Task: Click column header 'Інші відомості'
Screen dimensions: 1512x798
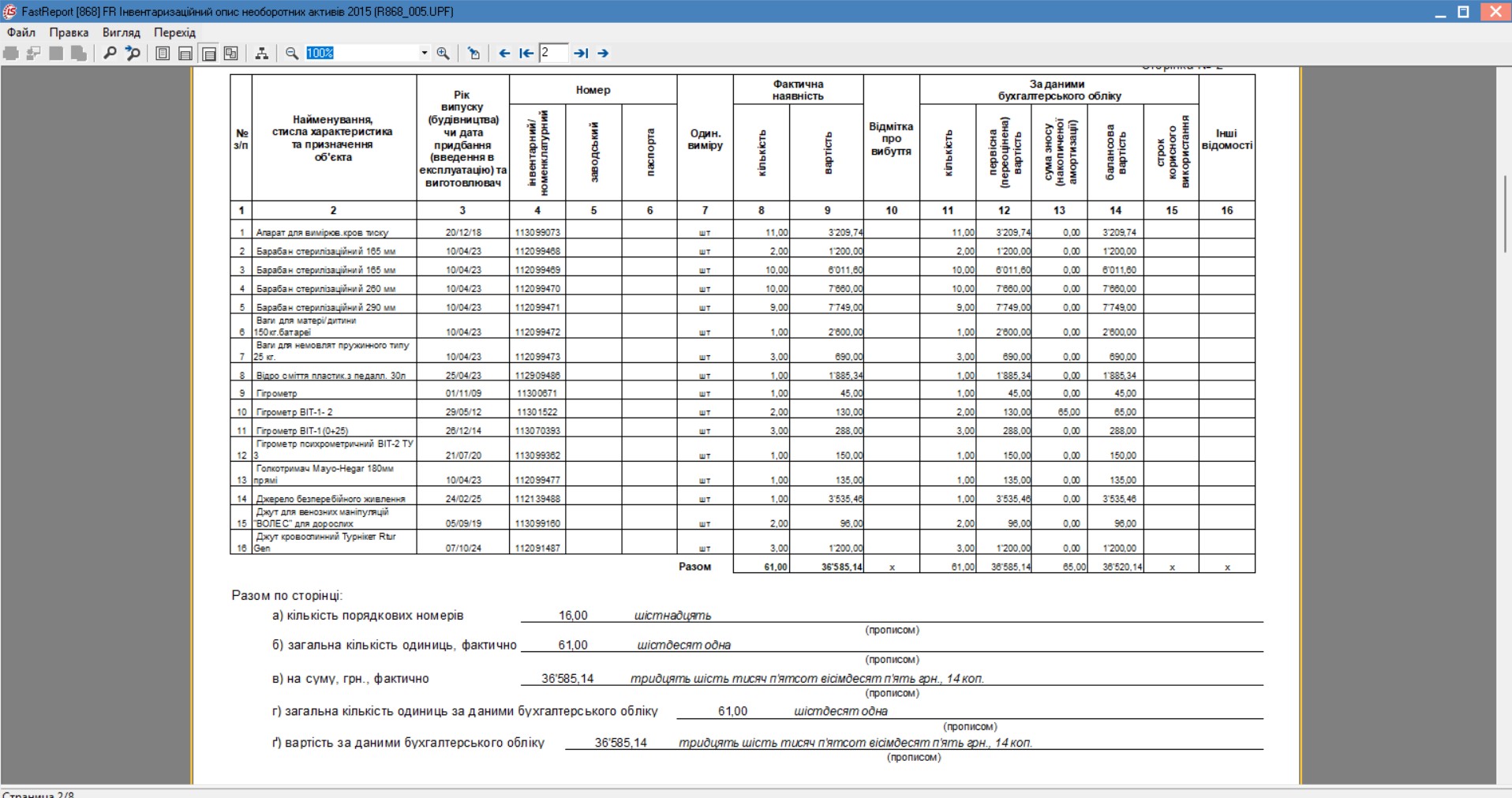Action: (1226, 140)
